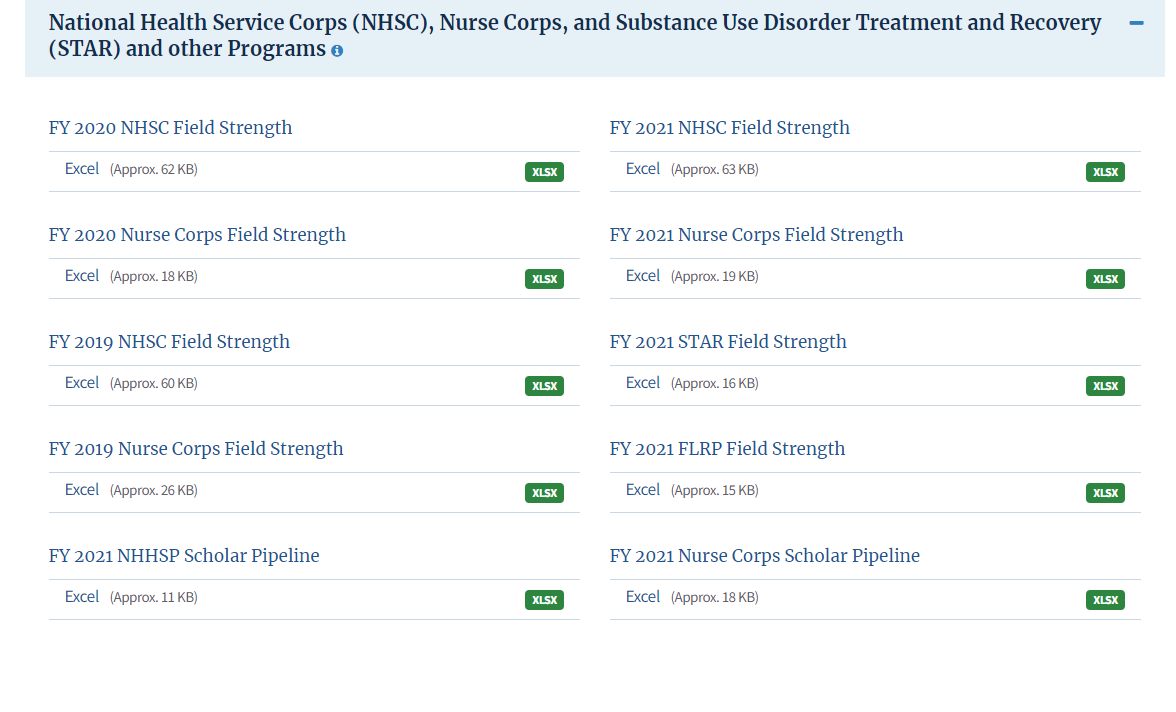Click the info icon beside the section heading
Viewport: 1176px width, 712px height.
338,51
